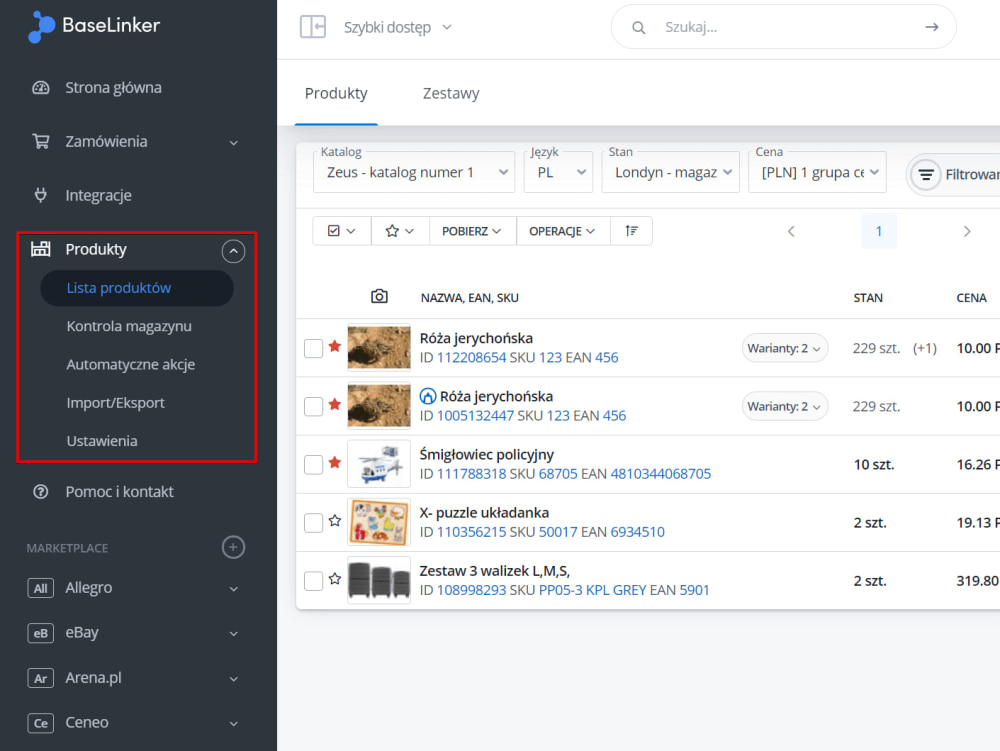Open the POBIERZ dropdown
1000x751 pixels.
click(x=472, y=231)
